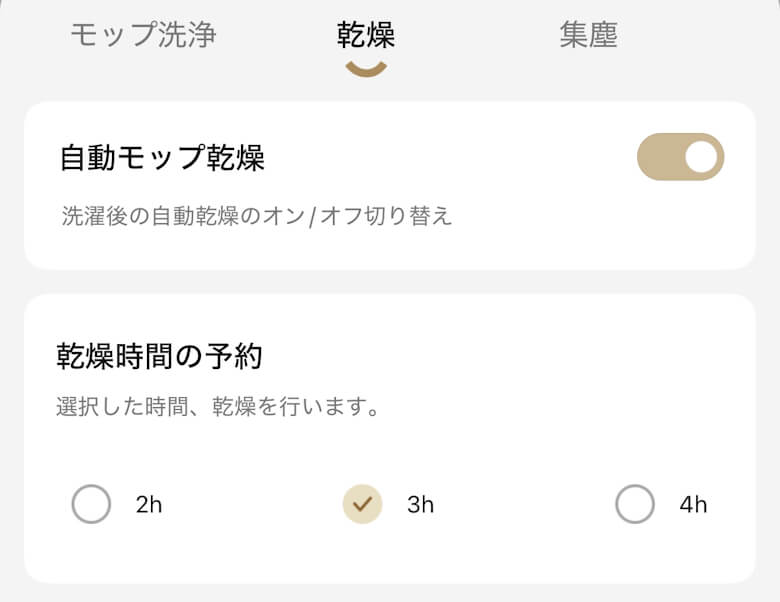Image resolution: width=780 pixels, height=602 pixels.
Task: Click the 選択した時間、乾燥を行います。 description text
Action: coord(220,408)
